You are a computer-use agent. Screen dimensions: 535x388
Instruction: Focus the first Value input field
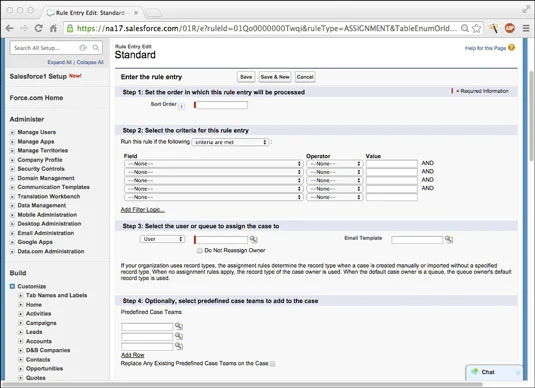tap(392, 164)
